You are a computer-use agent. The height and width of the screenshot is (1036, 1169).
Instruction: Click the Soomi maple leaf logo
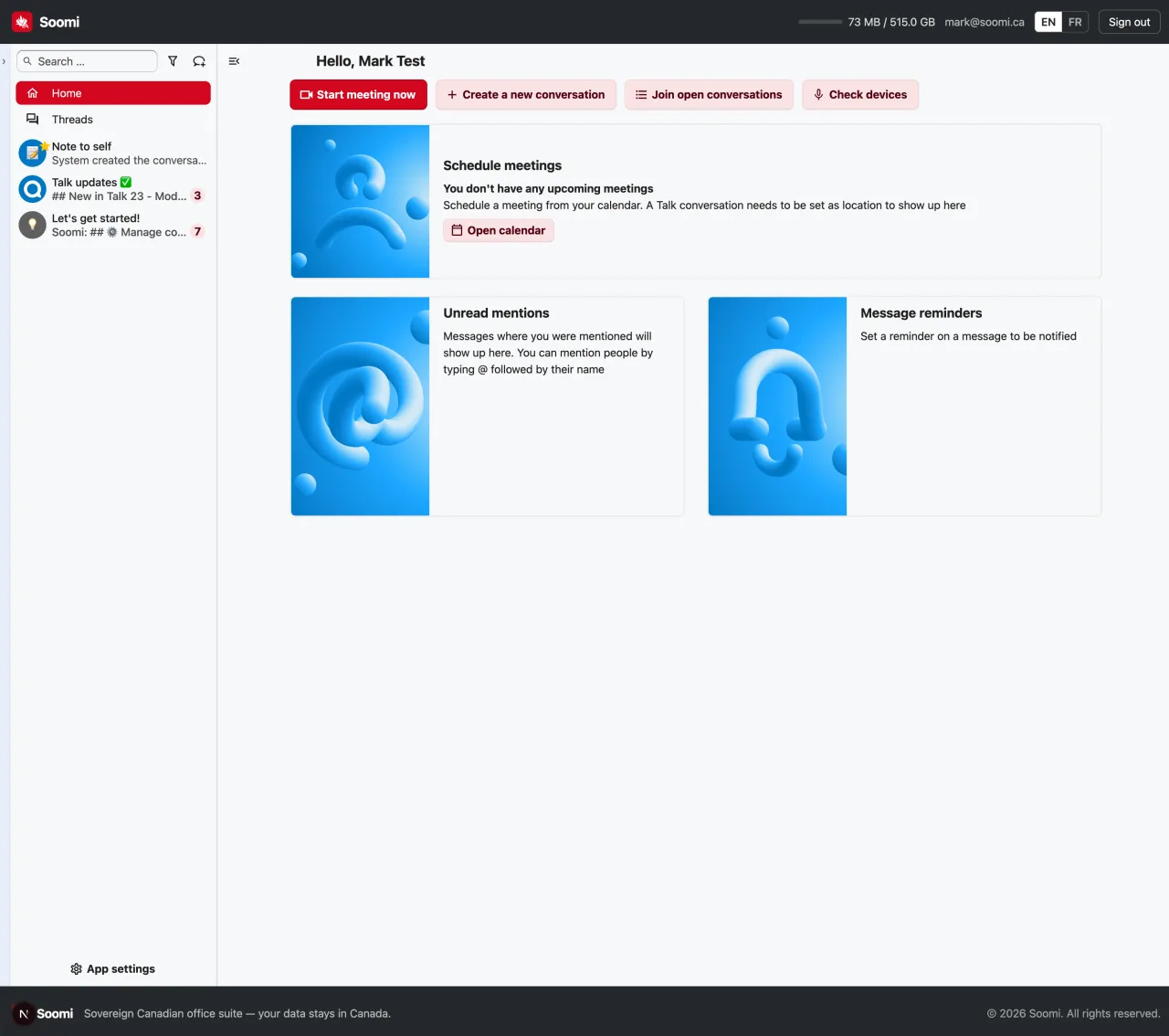pos(22,22)
